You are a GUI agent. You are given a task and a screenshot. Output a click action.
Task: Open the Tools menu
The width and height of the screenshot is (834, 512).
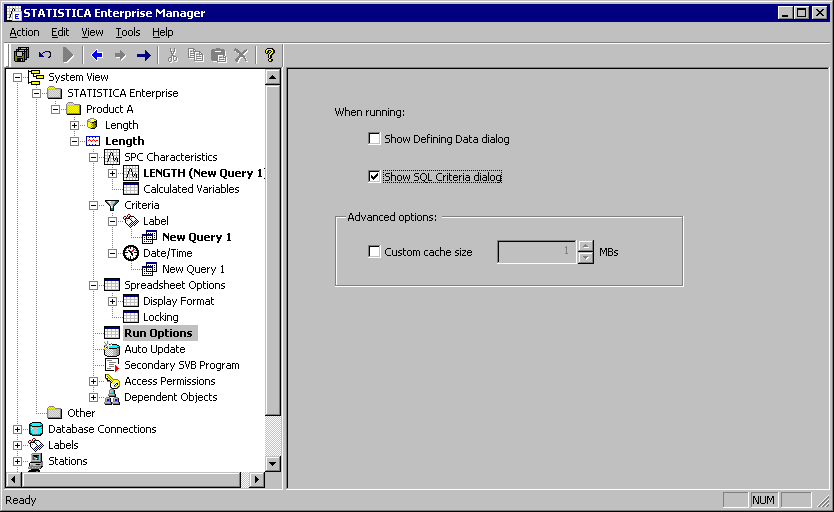127,32
